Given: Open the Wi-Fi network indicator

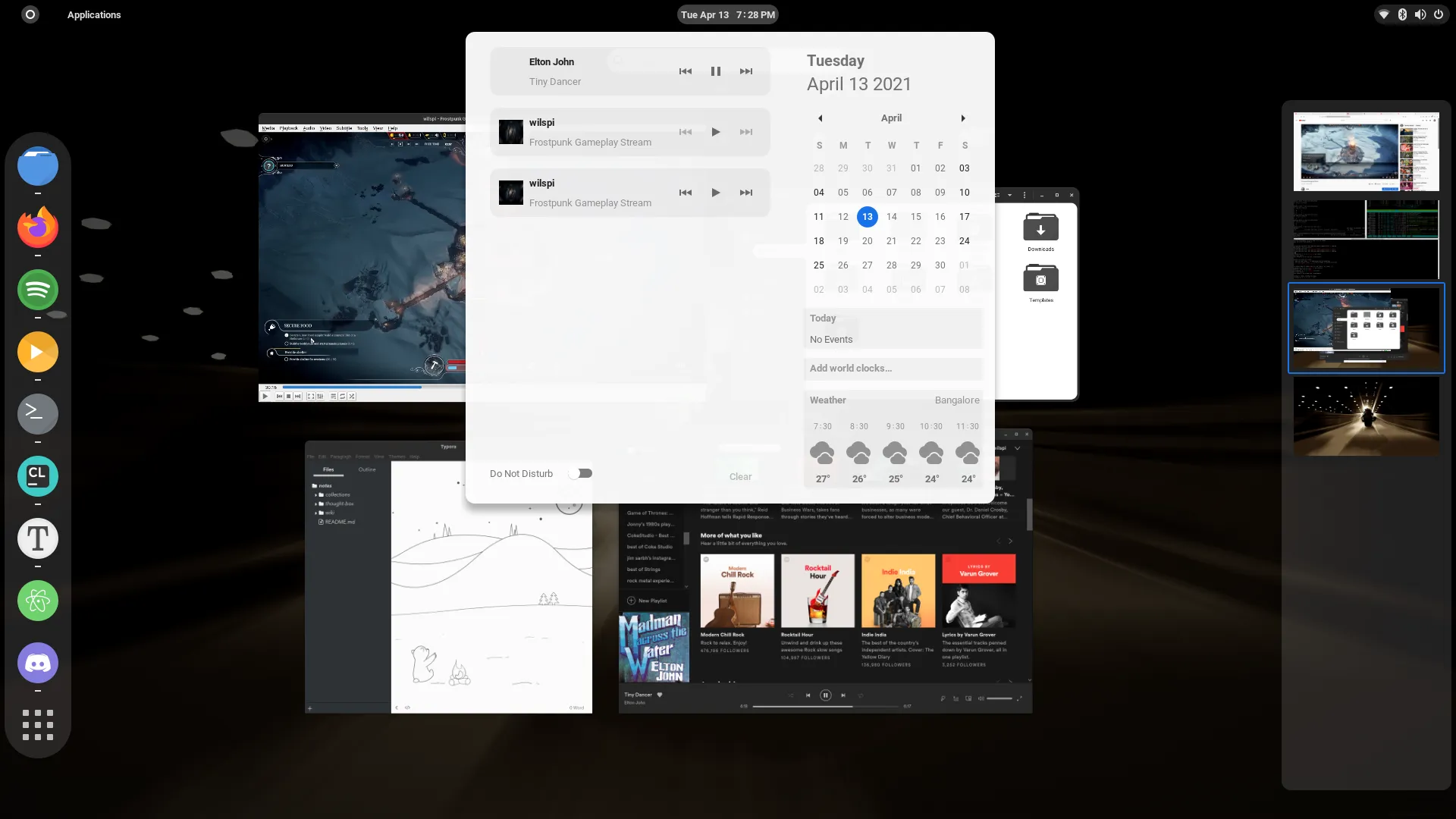Looking at the screenshot, I should pyautogui.click(x=1384, y=14).
